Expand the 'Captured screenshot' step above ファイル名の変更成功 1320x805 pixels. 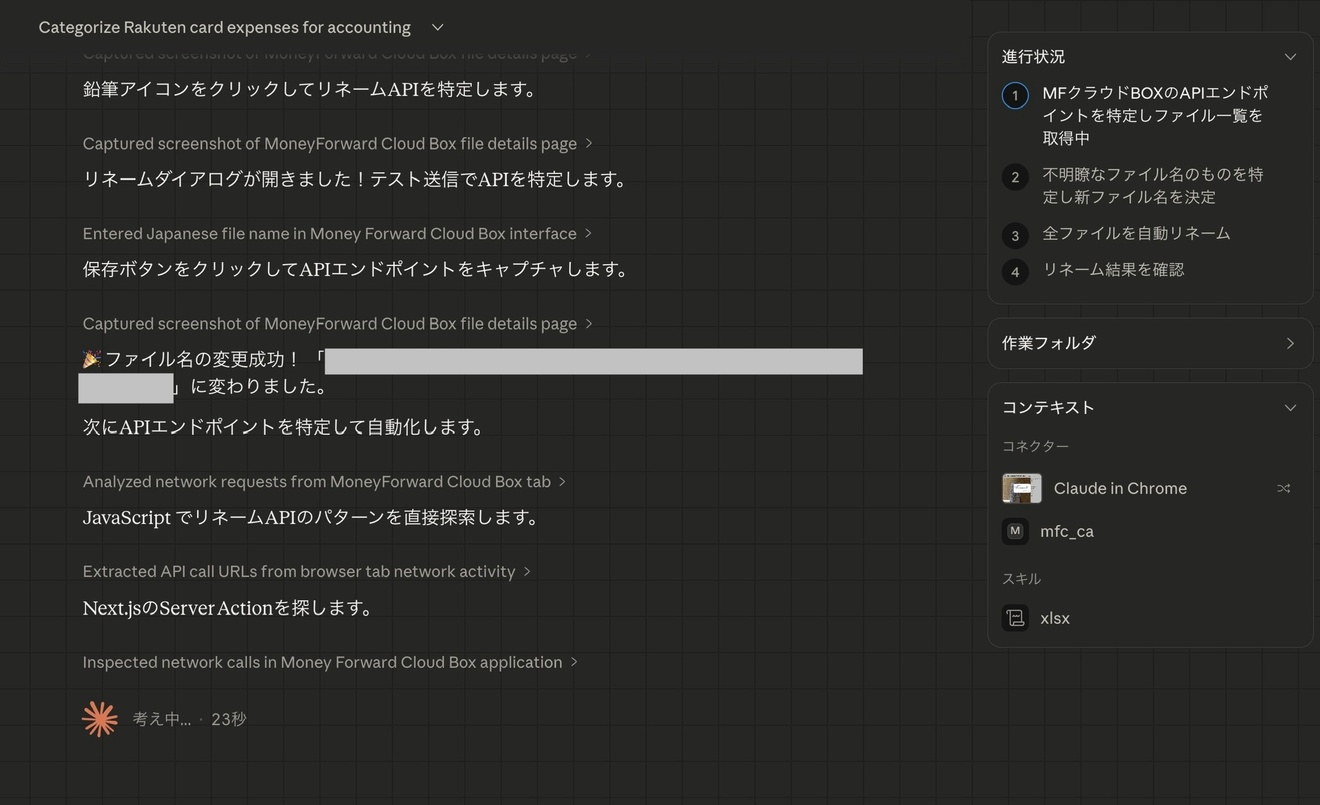[337, 323]
